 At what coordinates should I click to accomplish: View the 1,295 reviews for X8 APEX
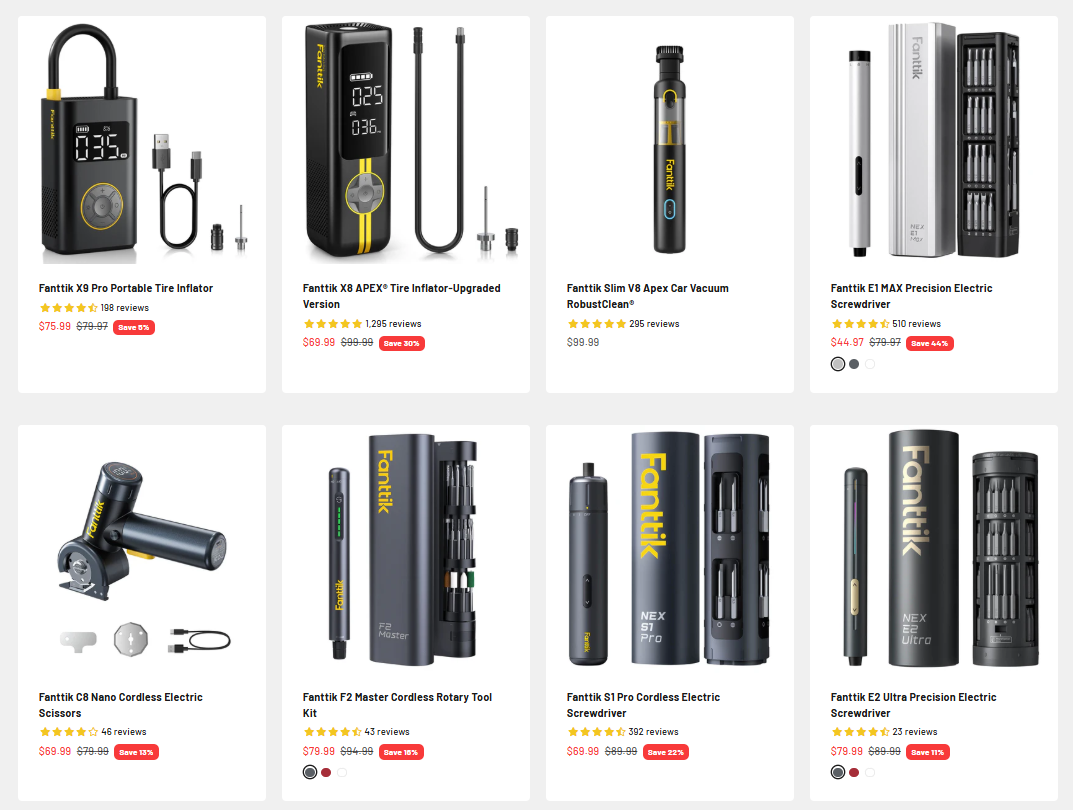click(393, 324)
